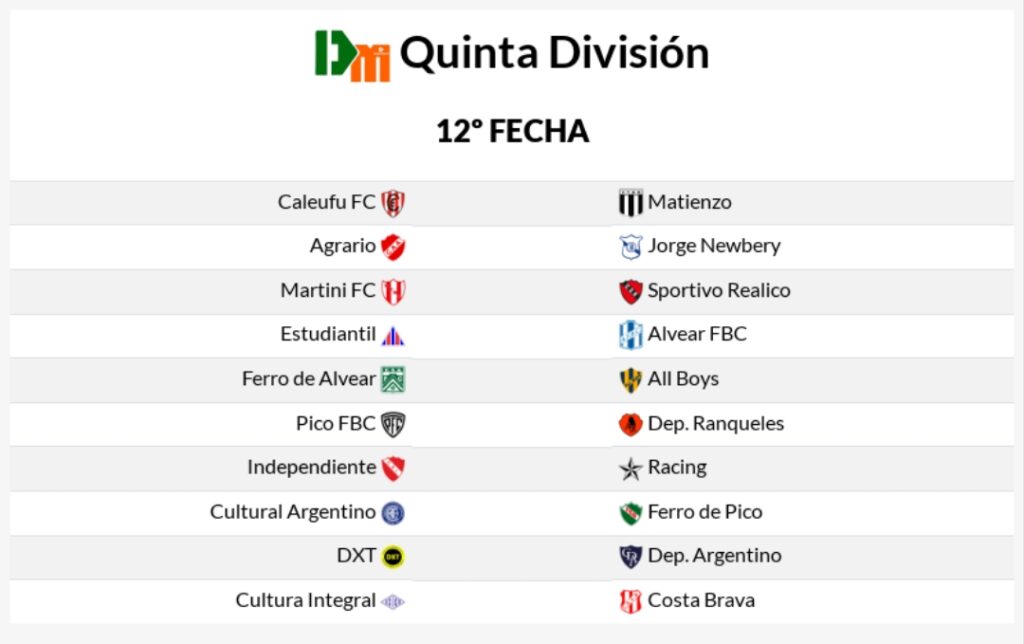Click the All Boys crest icon
The height and width of the screenshot is (644, 1024).
[x=630, y=380]
